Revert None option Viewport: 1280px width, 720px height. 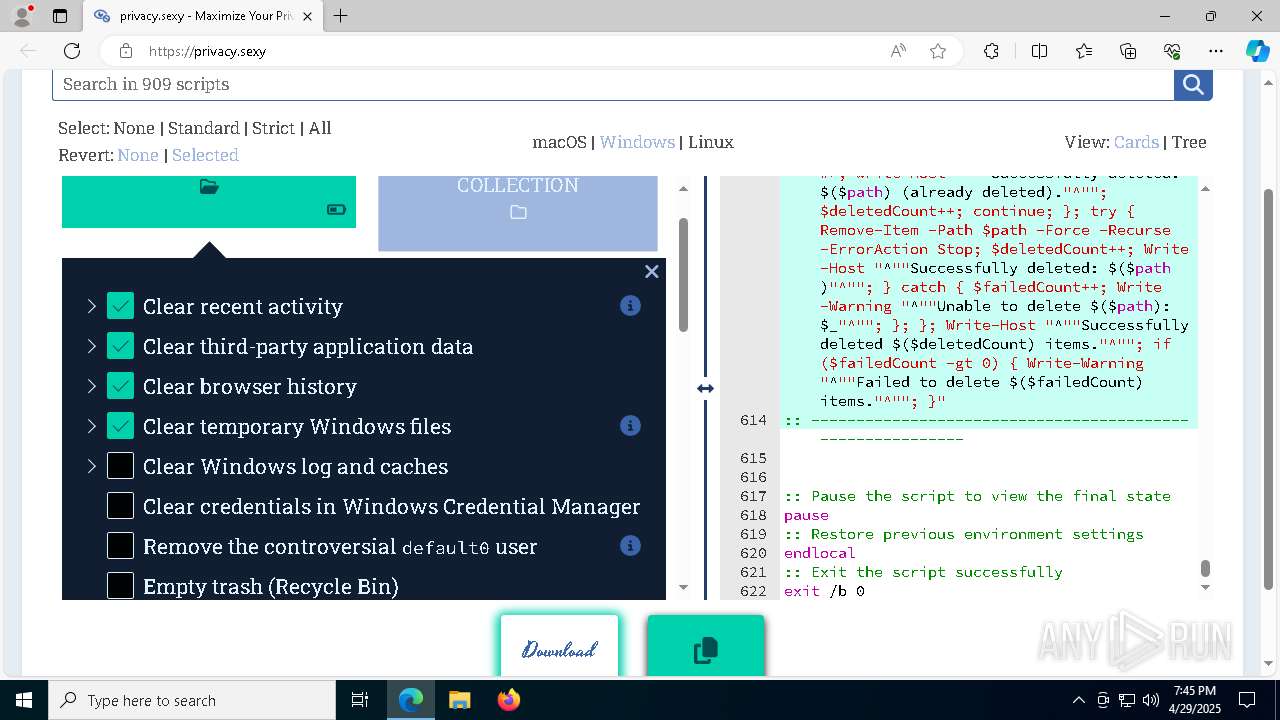tap(138, 155)
